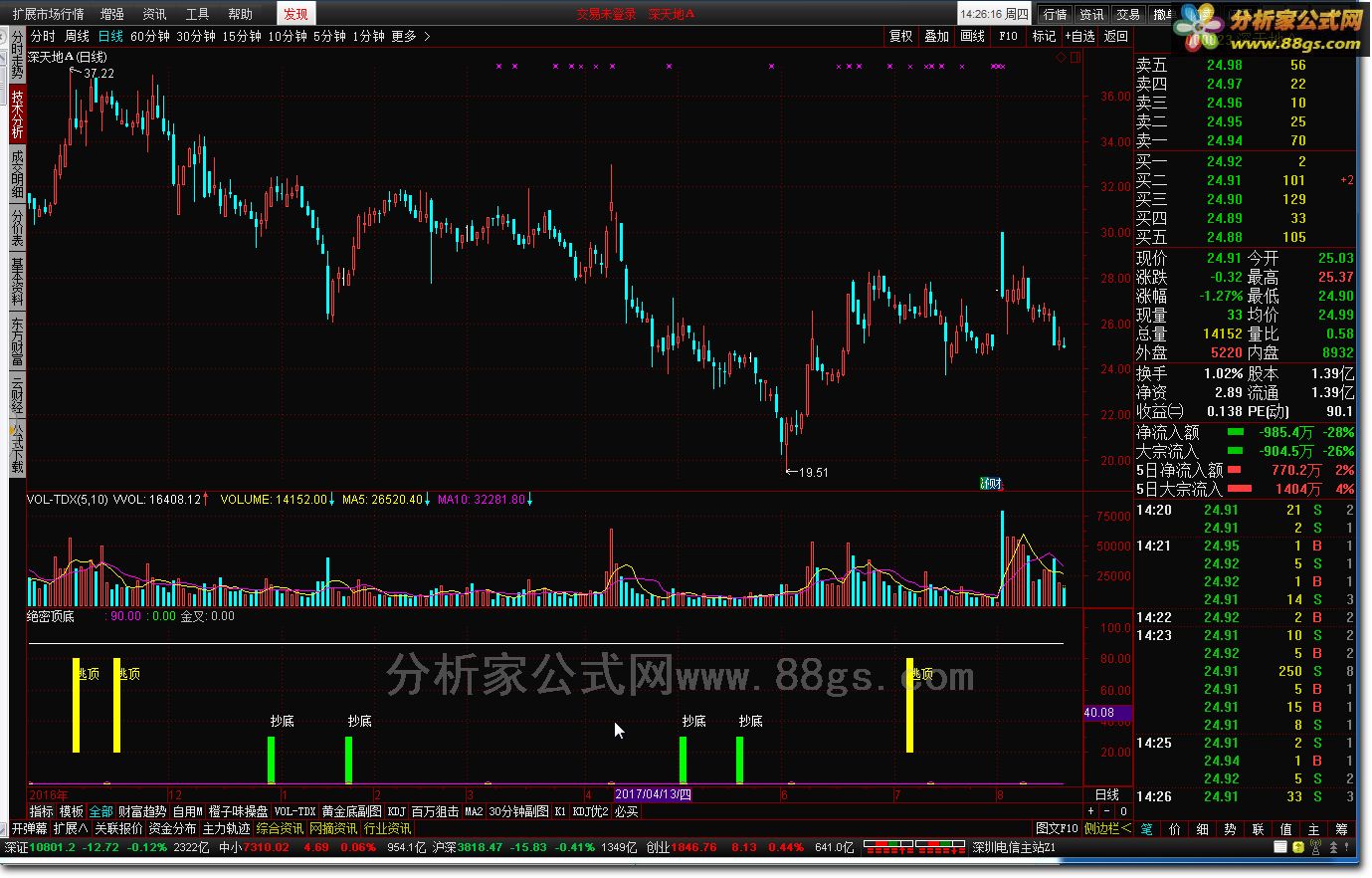The height and width of the screenshot is (878, 1372).
Task: Toggle the 开弹幕 button
Action: [x=30, y=828]
